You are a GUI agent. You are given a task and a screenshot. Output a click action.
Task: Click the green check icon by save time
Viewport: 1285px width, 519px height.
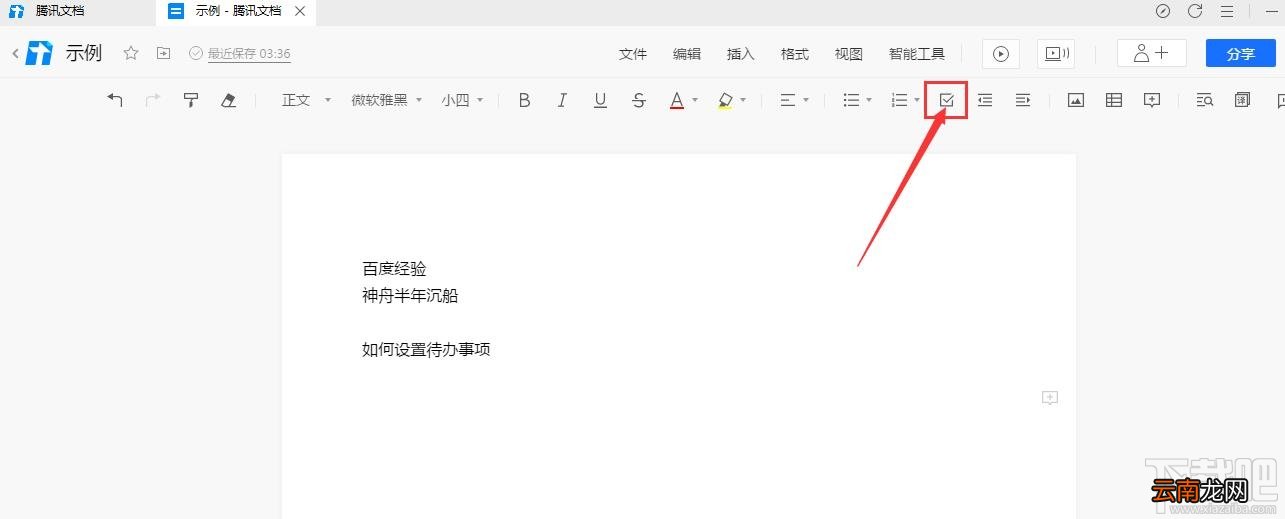coord(196,54)
